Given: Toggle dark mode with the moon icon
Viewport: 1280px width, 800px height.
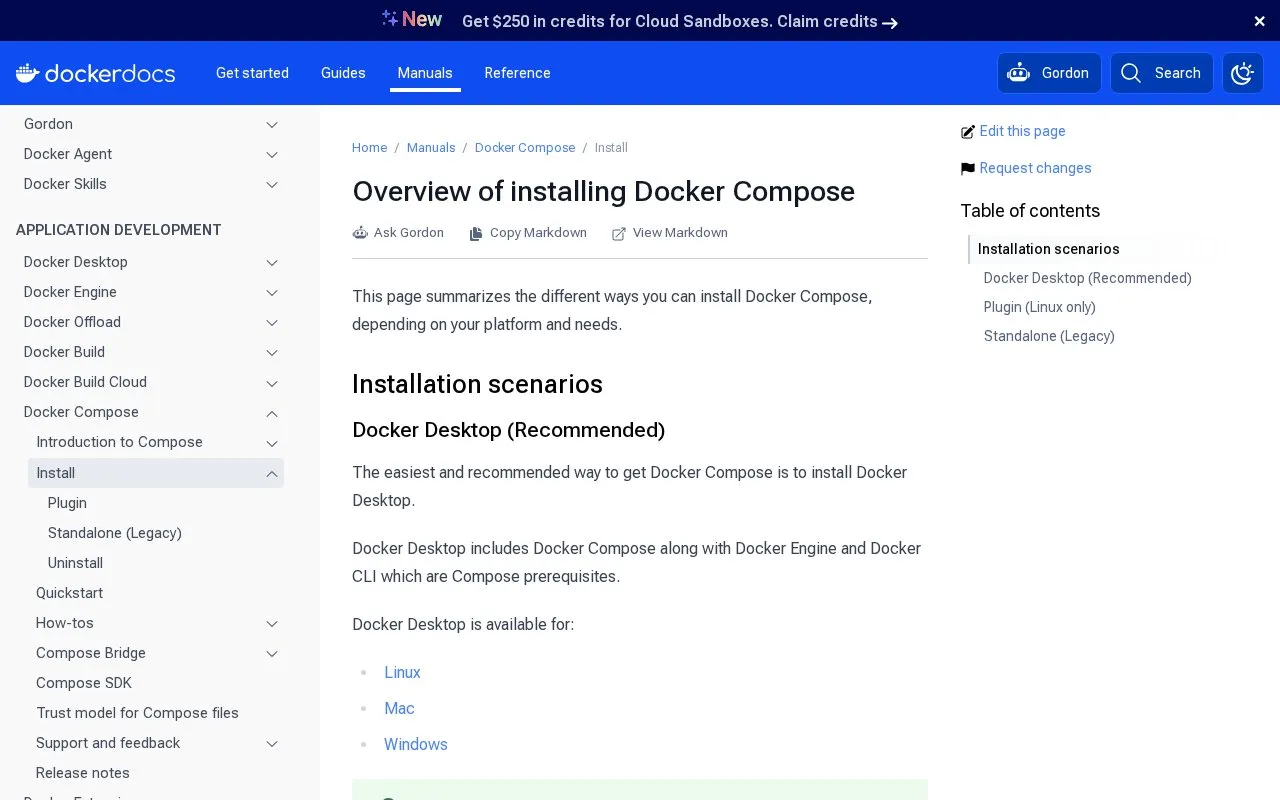Looking at the screenshot, I should tap(1243, 73).
